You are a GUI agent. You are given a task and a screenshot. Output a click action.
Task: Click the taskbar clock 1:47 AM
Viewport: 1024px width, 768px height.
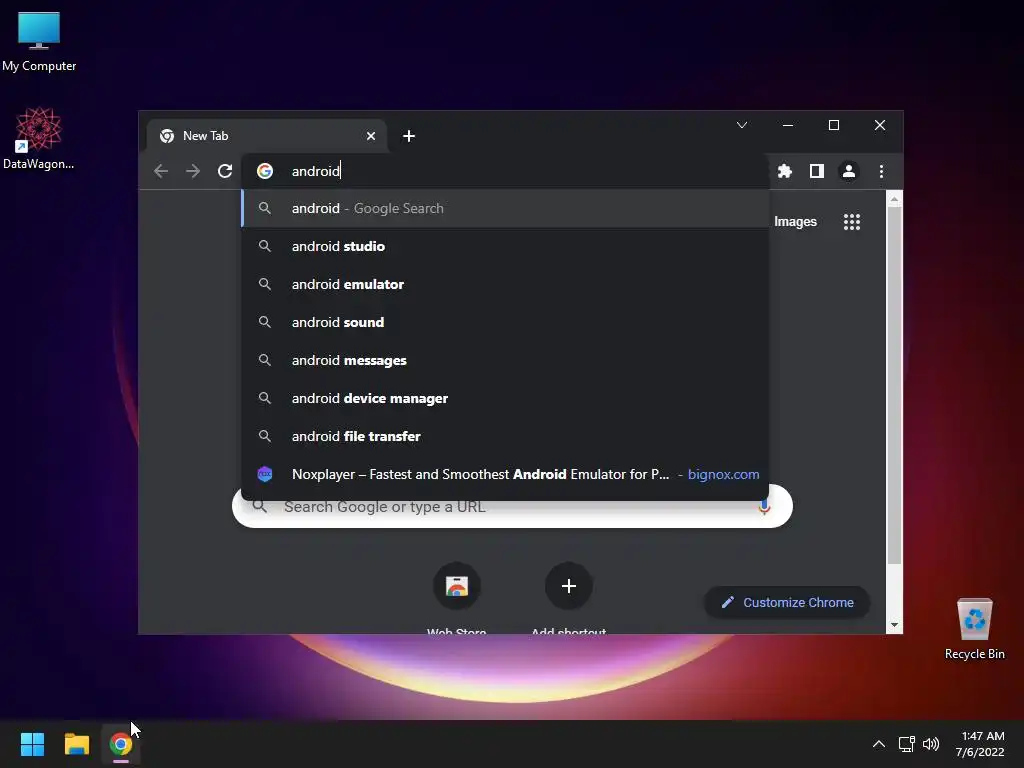coord(980,744)
